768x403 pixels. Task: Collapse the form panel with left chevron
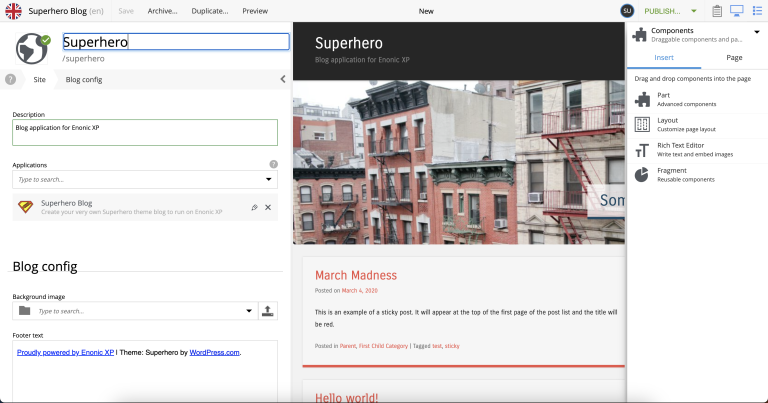point(282,79)
